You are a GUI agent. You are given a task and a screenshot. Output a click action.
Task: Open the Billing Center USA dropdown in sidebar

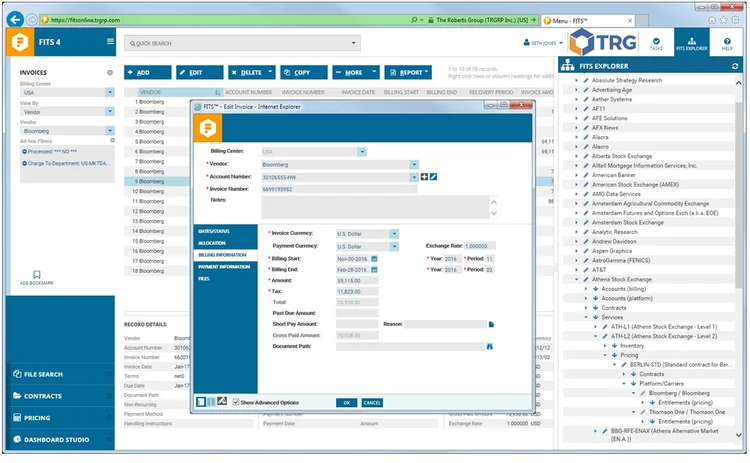pyautogui.click(x=110, y=92)
